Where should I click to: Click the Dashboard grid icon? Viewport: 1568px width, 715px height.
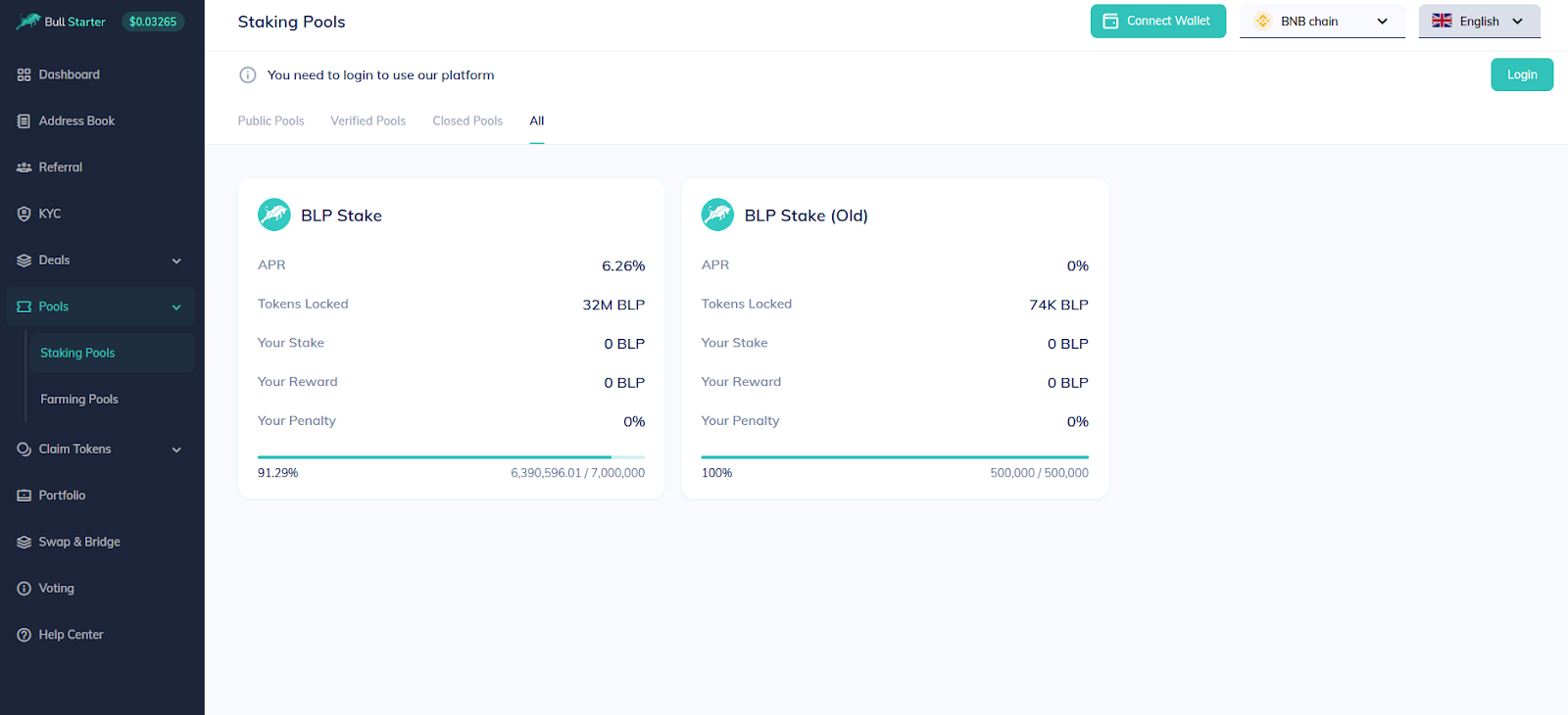[x=24, y=74]
